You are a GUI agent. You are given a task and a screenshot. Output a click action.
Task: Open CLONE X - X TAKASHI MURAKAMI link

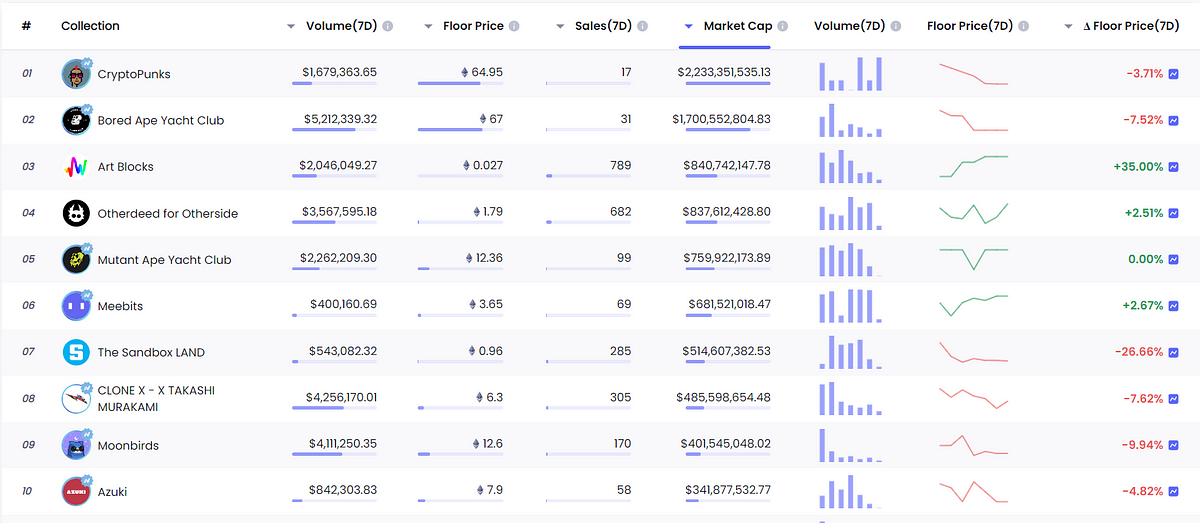click(x=156, y=399)
